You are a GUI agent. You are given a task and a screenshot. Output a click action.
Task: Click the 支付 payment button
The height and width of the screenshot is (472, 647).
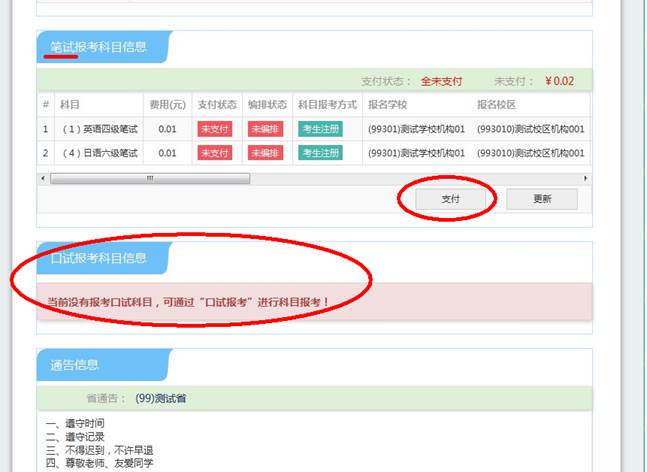click(x=450, y=199)
